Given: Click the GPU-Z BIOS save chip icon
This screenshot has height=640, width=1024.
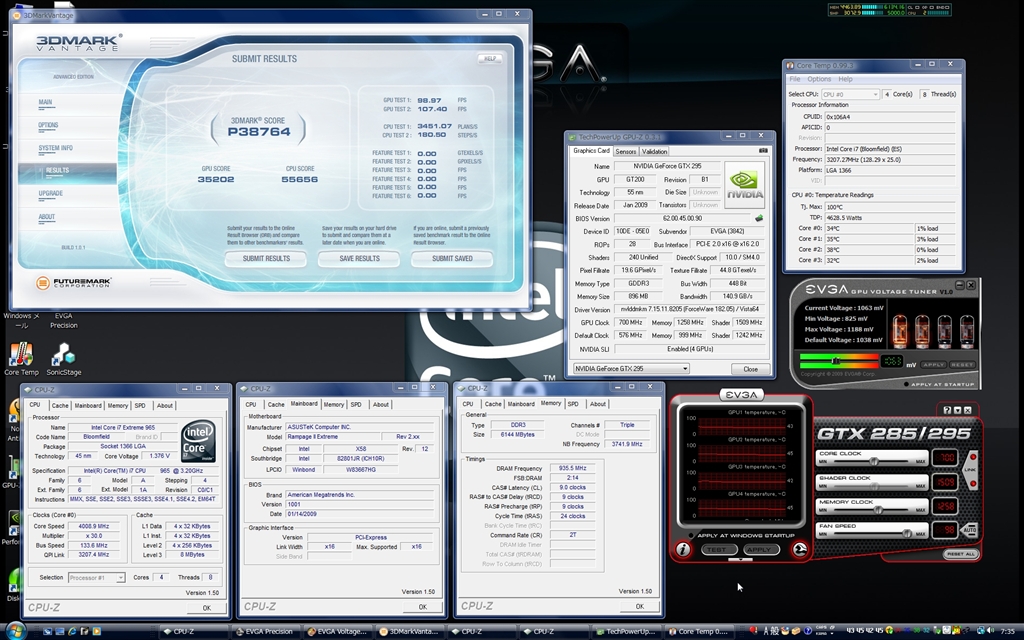Looking at the screenshot, I should 759,218.
